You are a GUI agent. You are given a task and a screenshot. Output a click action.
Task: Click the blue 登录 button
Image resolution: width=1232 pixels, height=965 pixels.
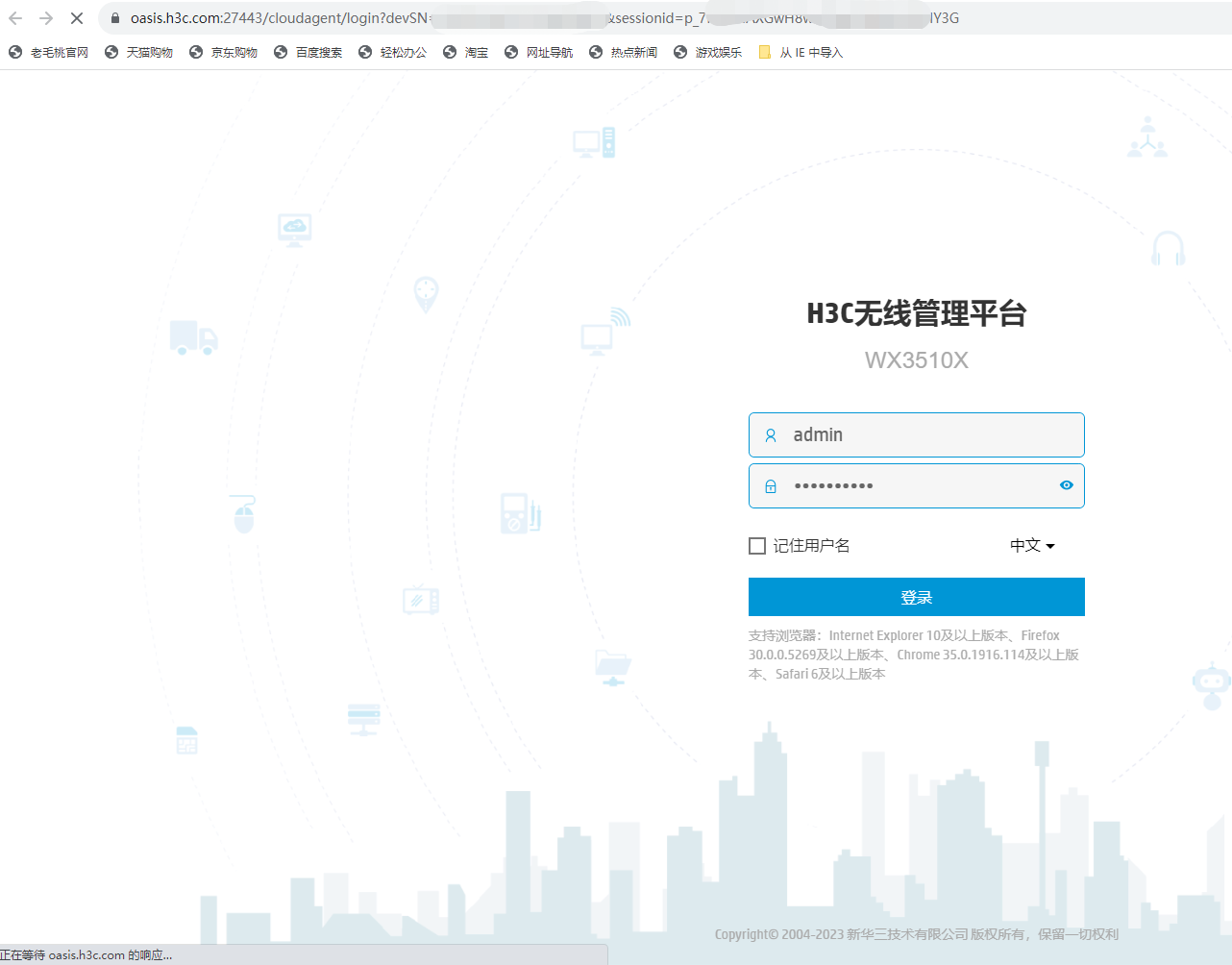pos(917,597)
